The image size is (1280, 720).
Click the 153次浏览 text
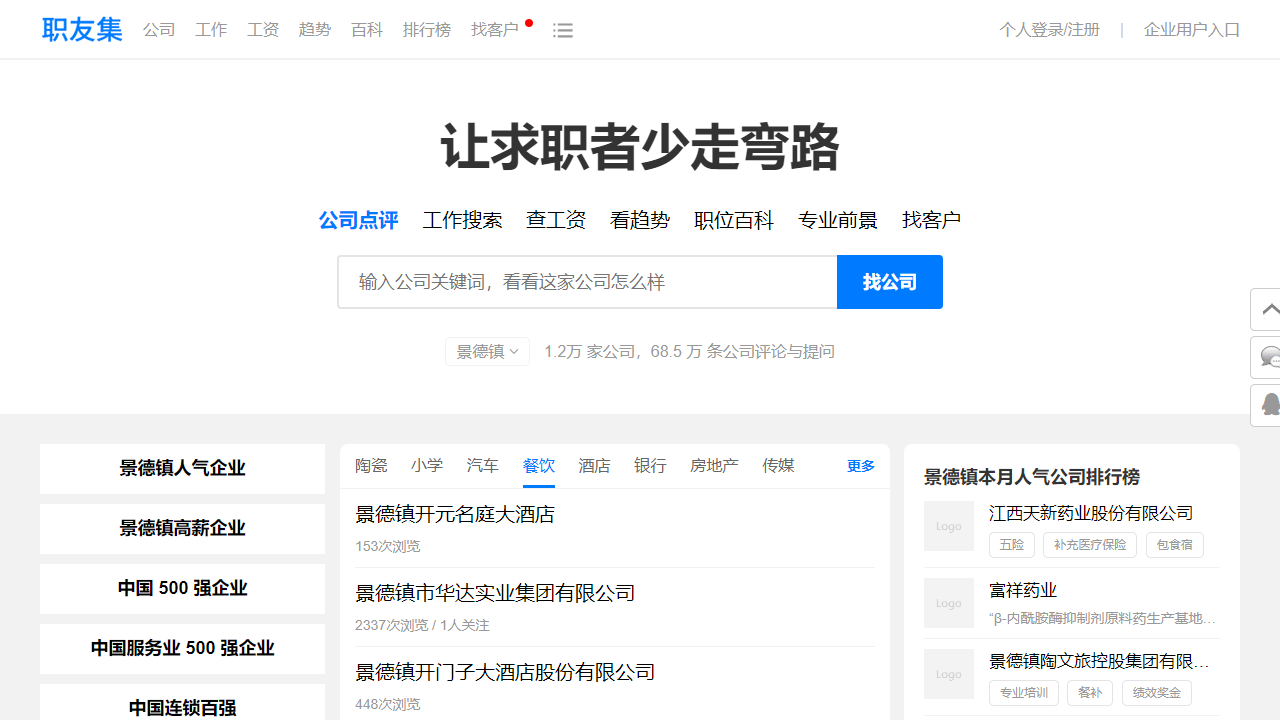tap(388, 546)
